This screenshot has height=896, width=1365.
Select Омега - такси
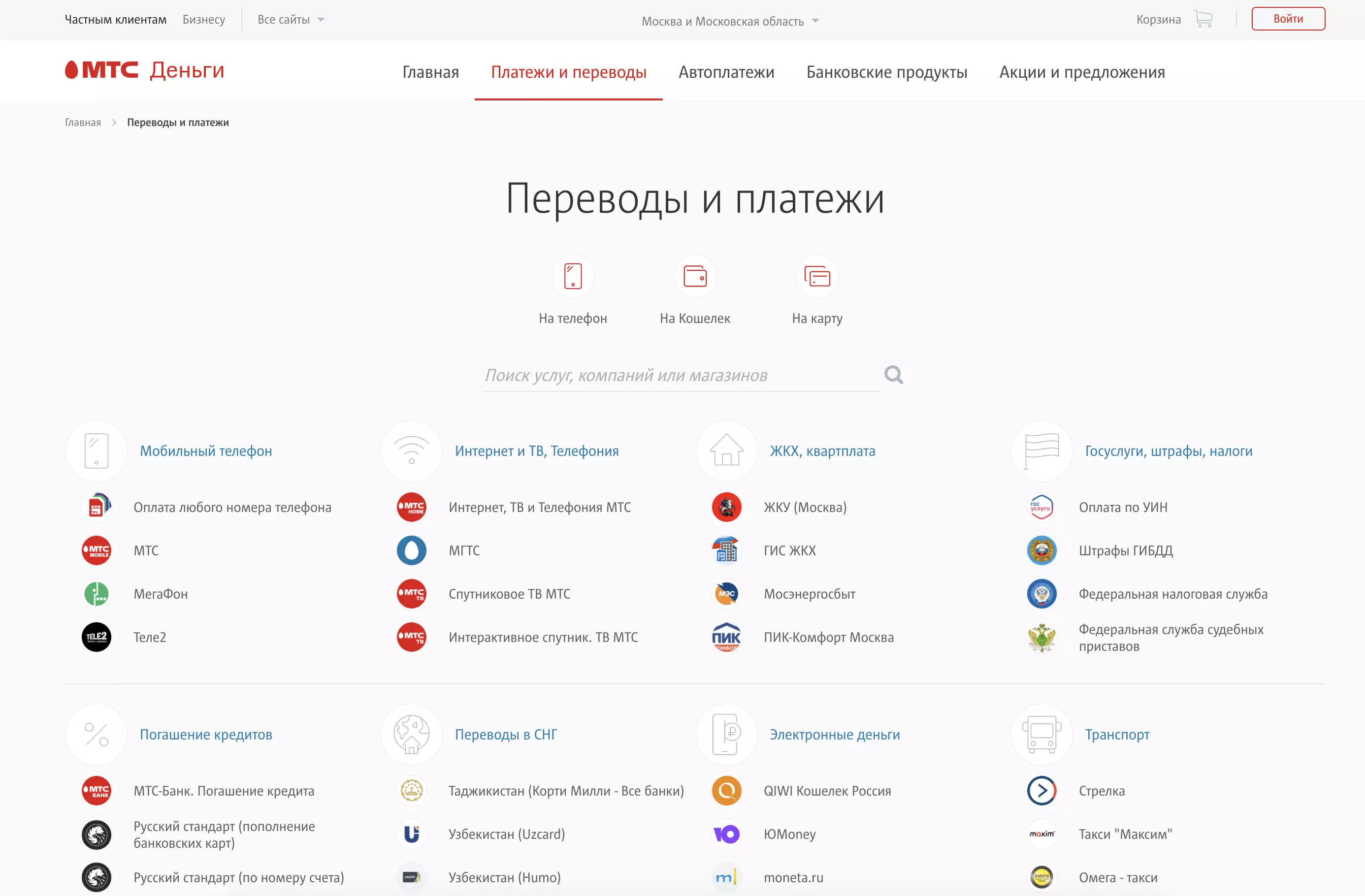point(1118,877)
